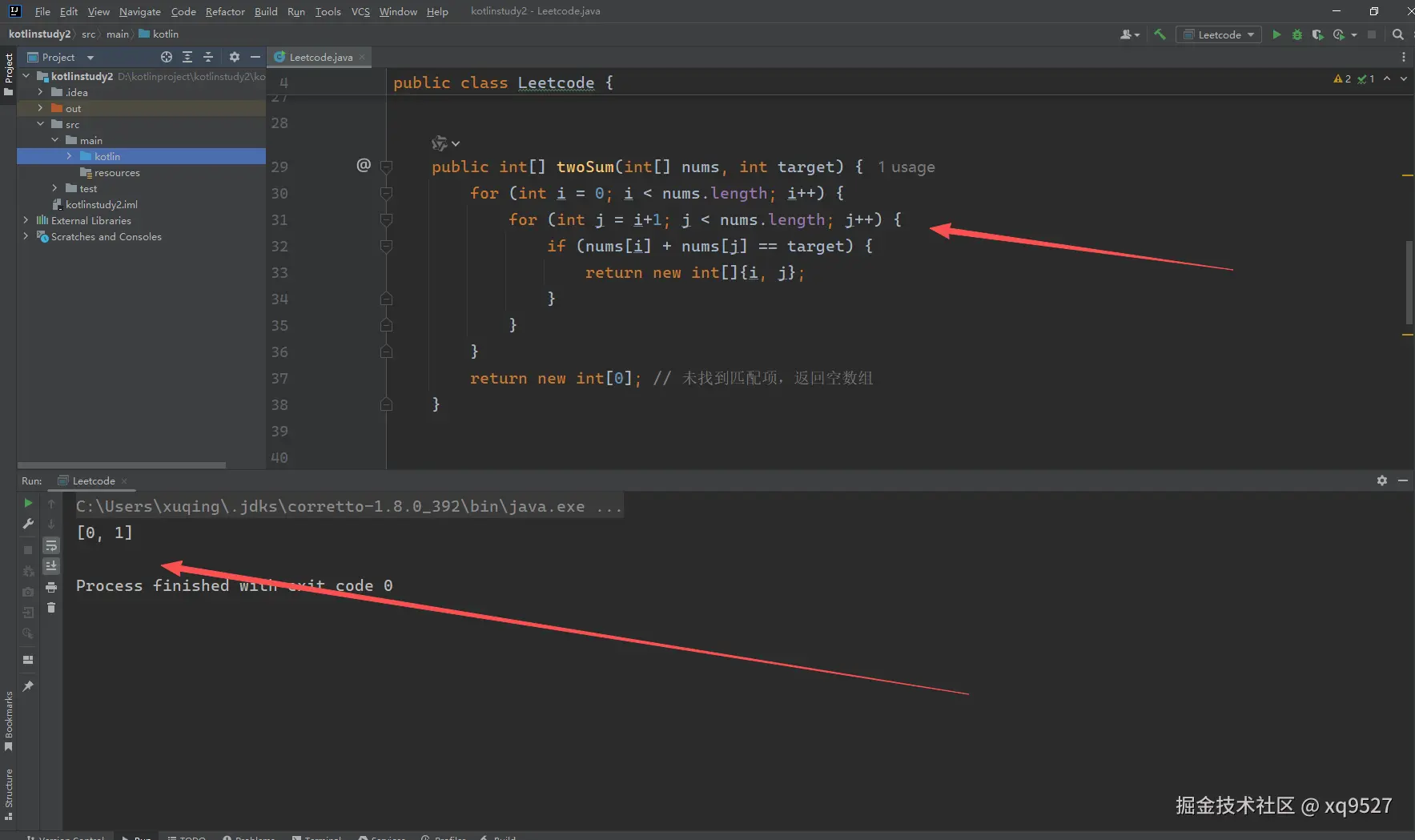Collapse the main folder
The height and width of the screenshot is (840, 1415).
click(54, 140)
